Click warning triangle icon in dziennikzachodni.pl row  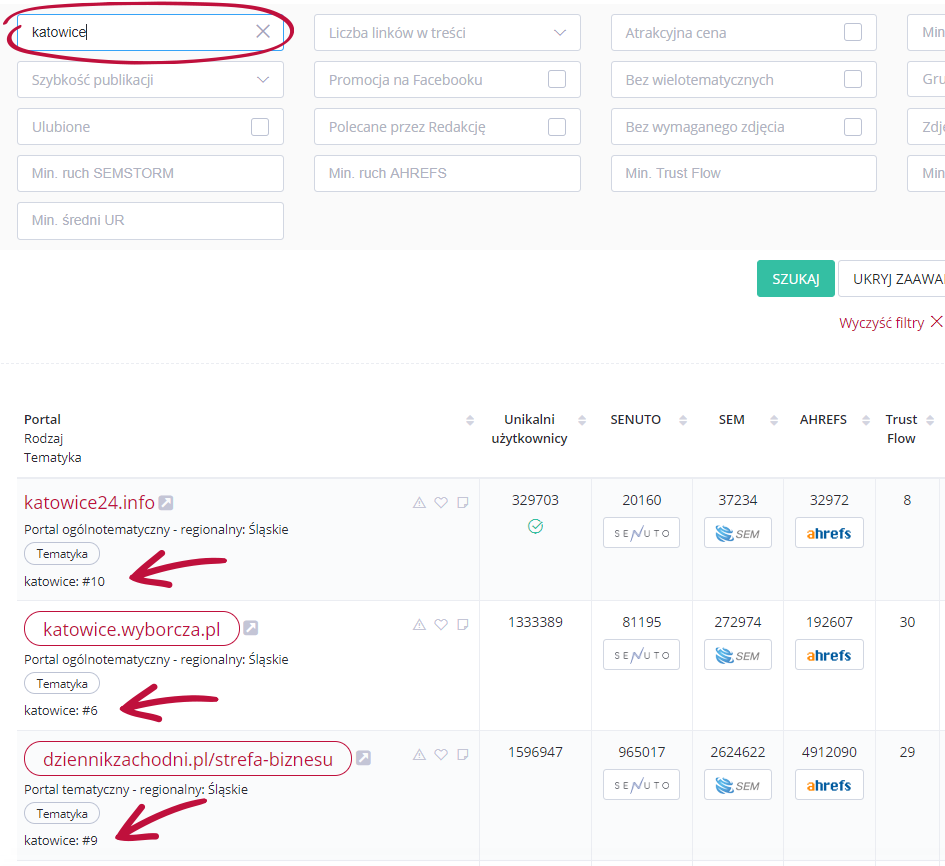coord(419,754)
